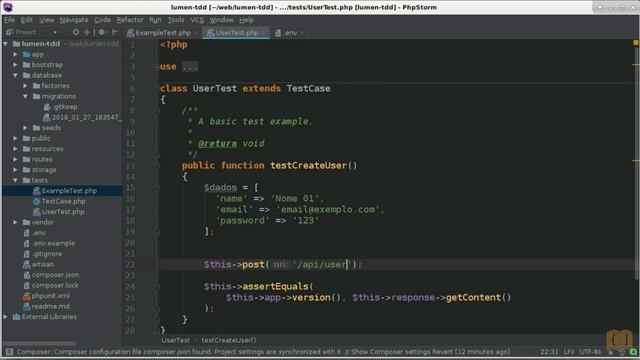Click the collapse-all icon in Project toolbar
Viewport: 640px width, 360px height.
tap(87, 32)
